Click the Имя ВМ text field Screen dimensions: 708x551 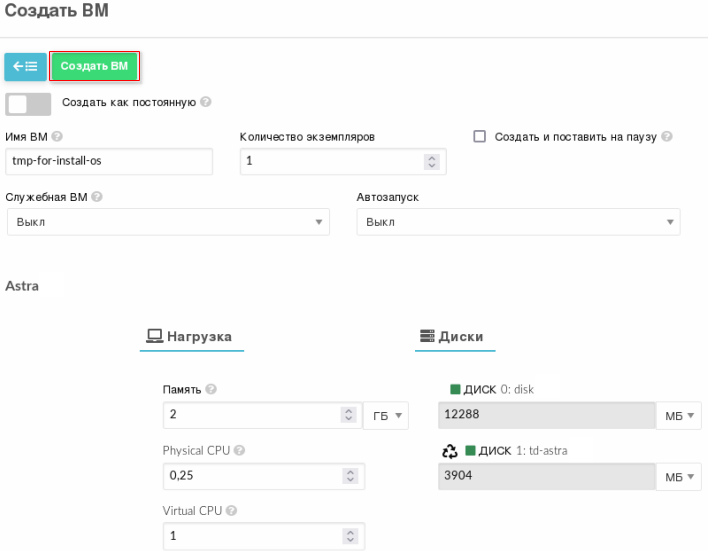click(109, 161)
